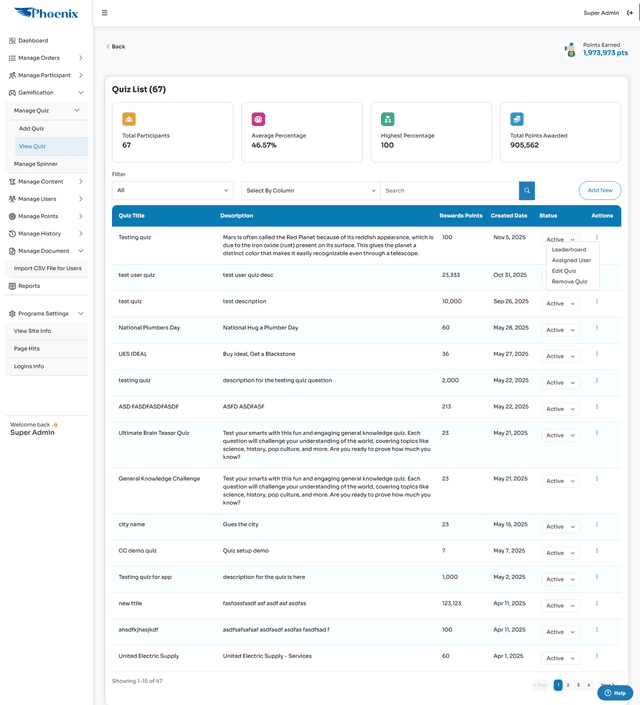Click into the Search input field
Viewport: 640px width, 705px height.
pos(450,191)
